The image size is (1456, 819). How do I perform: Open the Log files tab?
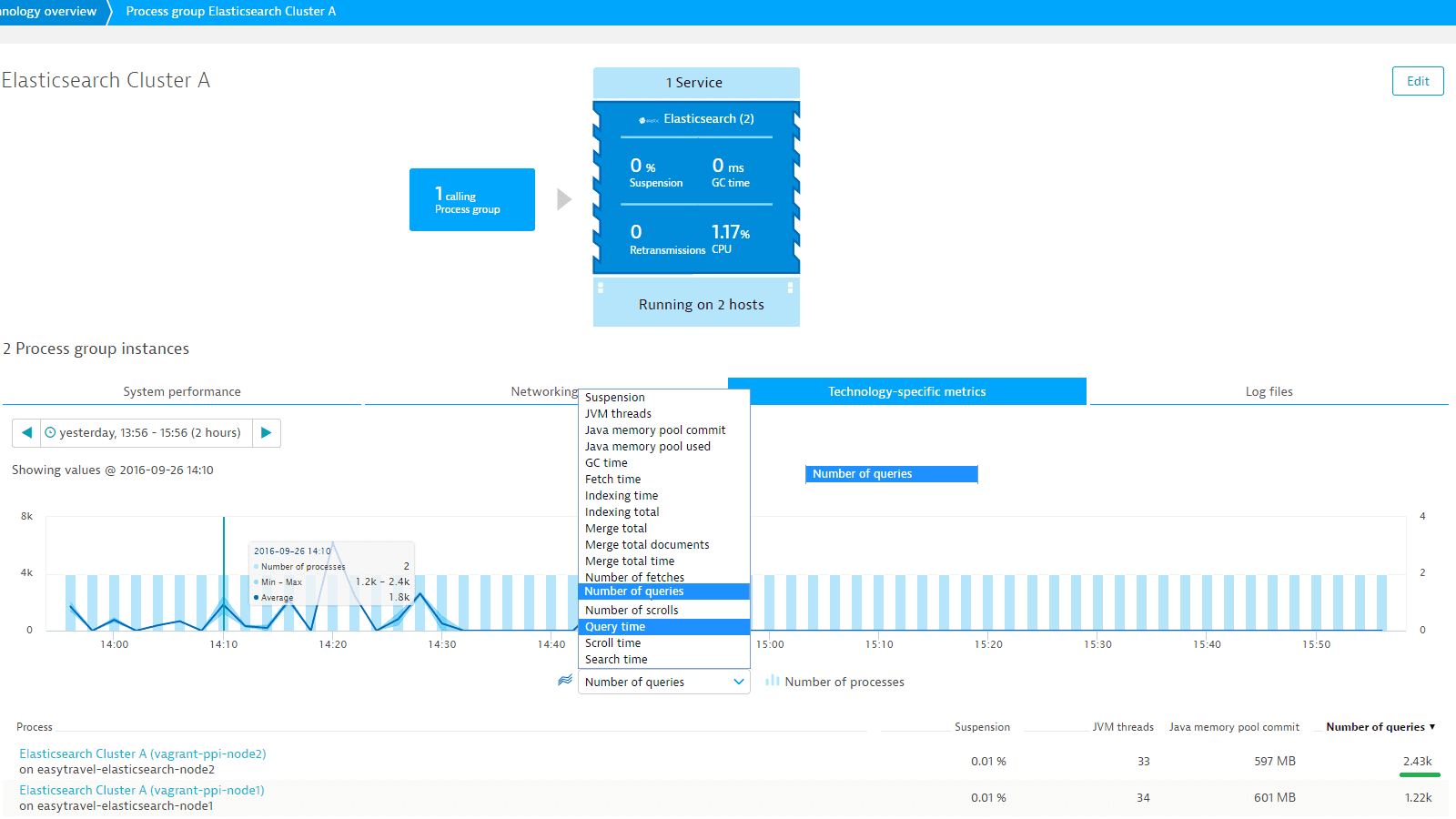tap(1269, 391)
